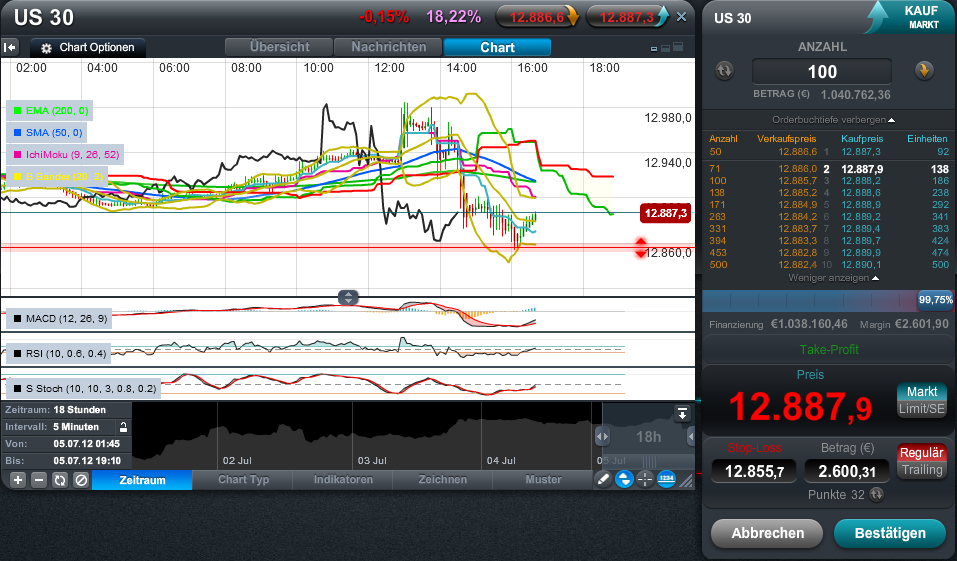Open the Chart Typ tab
957x561 pixels.
[x=244, y=480]
